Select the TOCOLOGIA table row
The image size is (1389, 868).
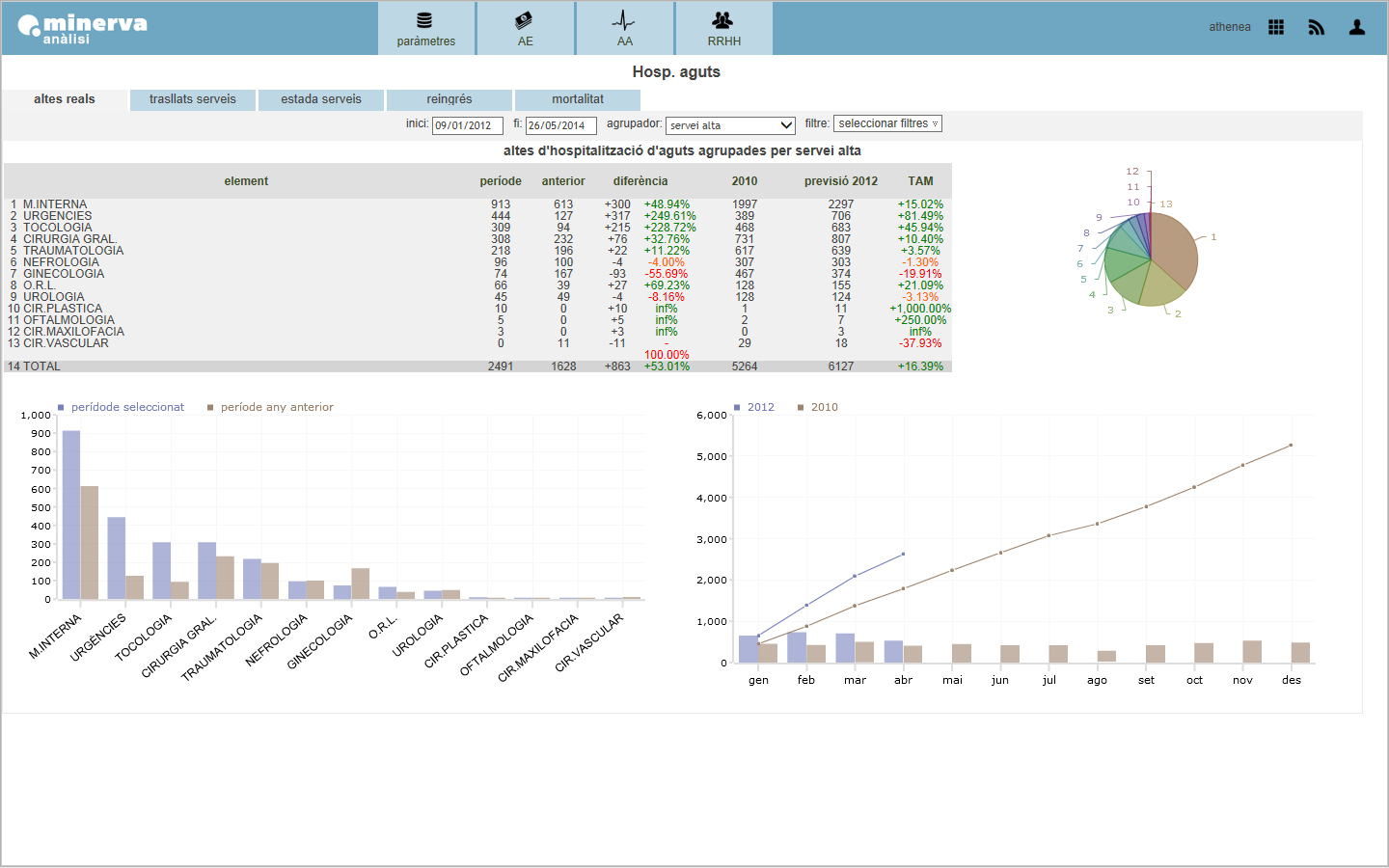pyautogui.click(x=477, y=228)
